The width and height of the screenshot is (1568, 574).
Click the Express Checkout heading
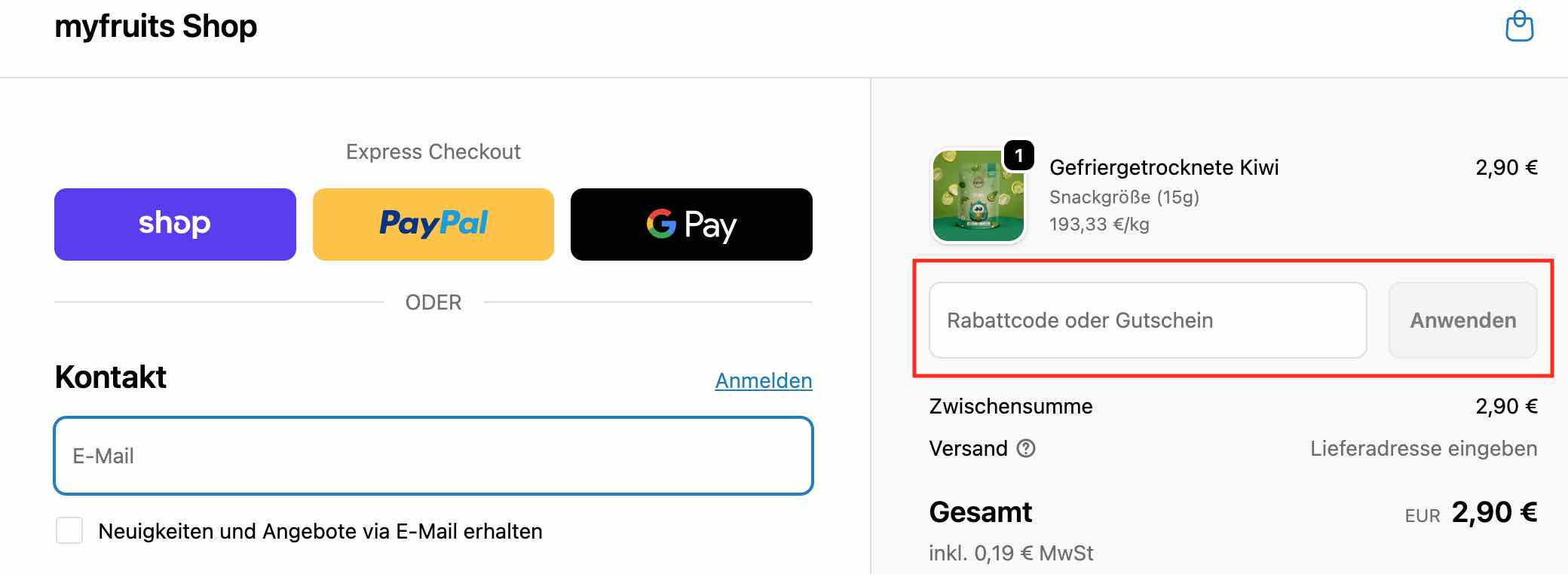[433, 151]
